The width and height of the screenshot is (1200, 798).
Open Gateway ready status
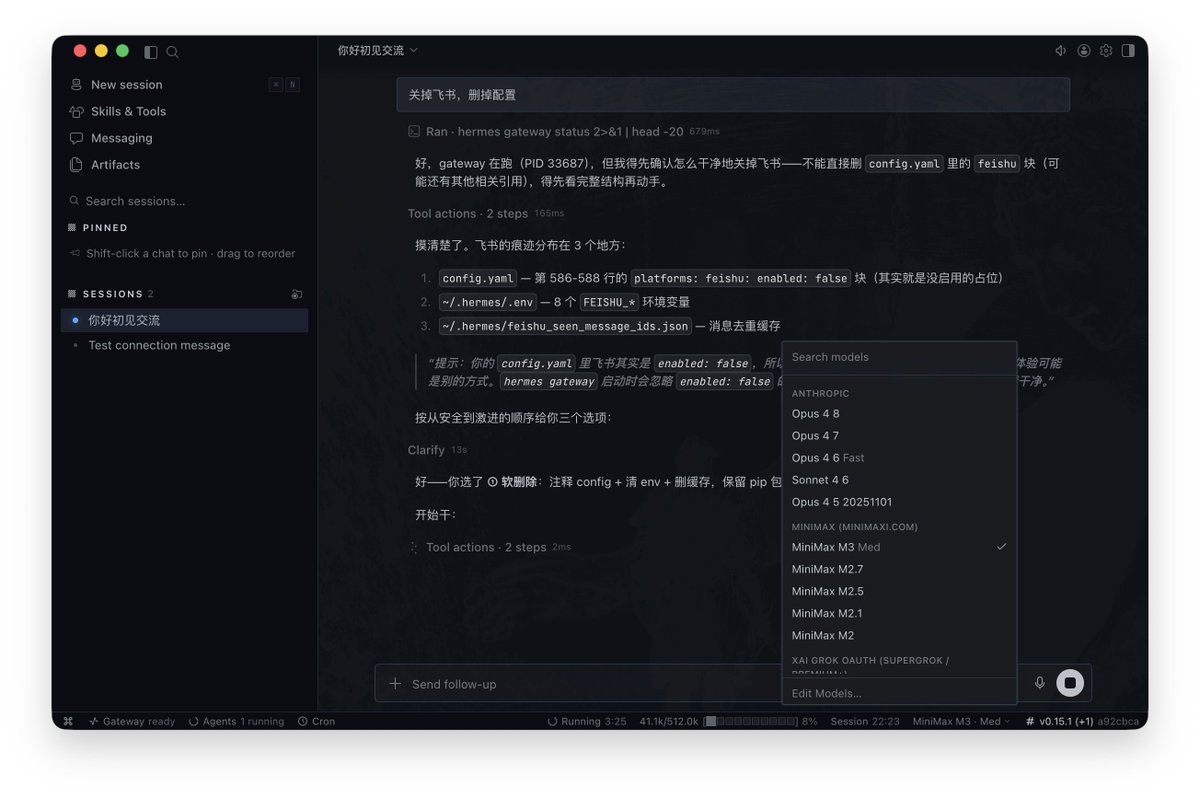tap(132, 721)
